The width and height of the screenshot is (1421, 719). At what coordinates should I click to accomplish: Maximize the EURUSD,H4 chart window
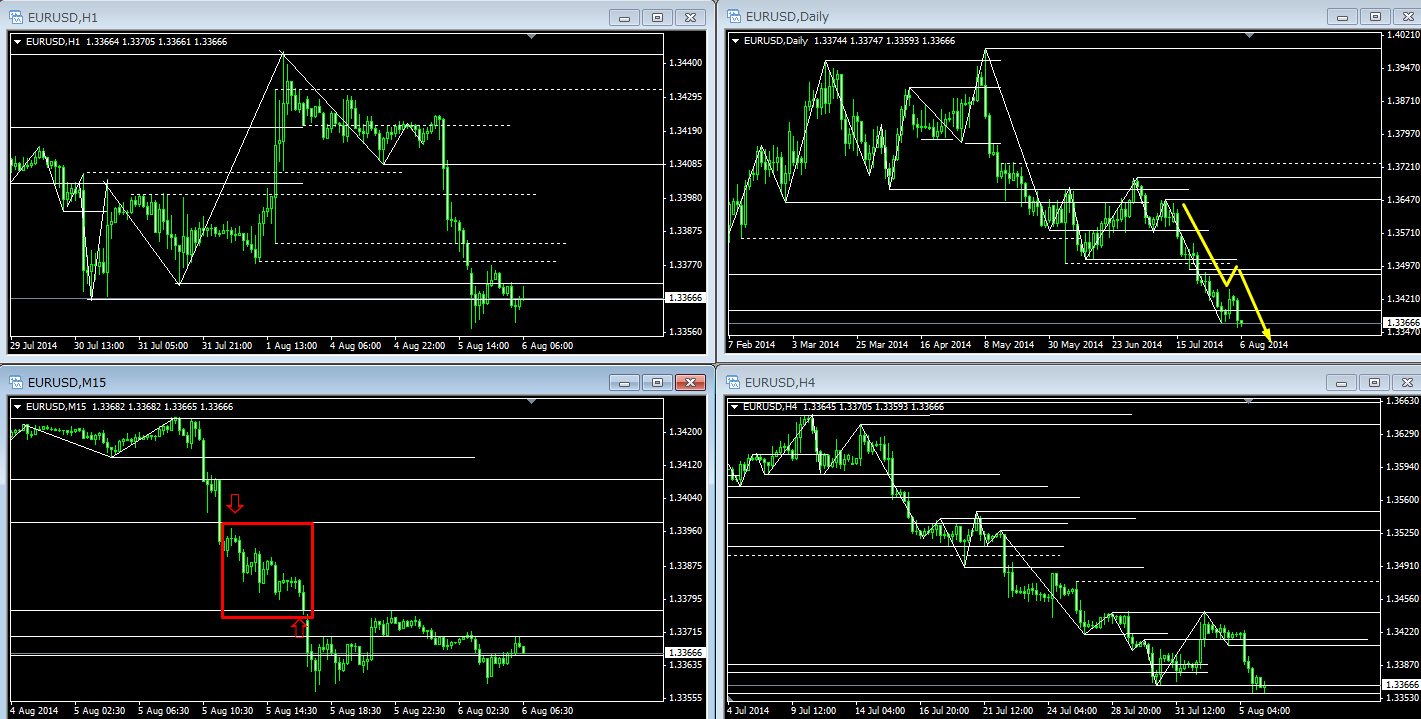point(1374,382)
